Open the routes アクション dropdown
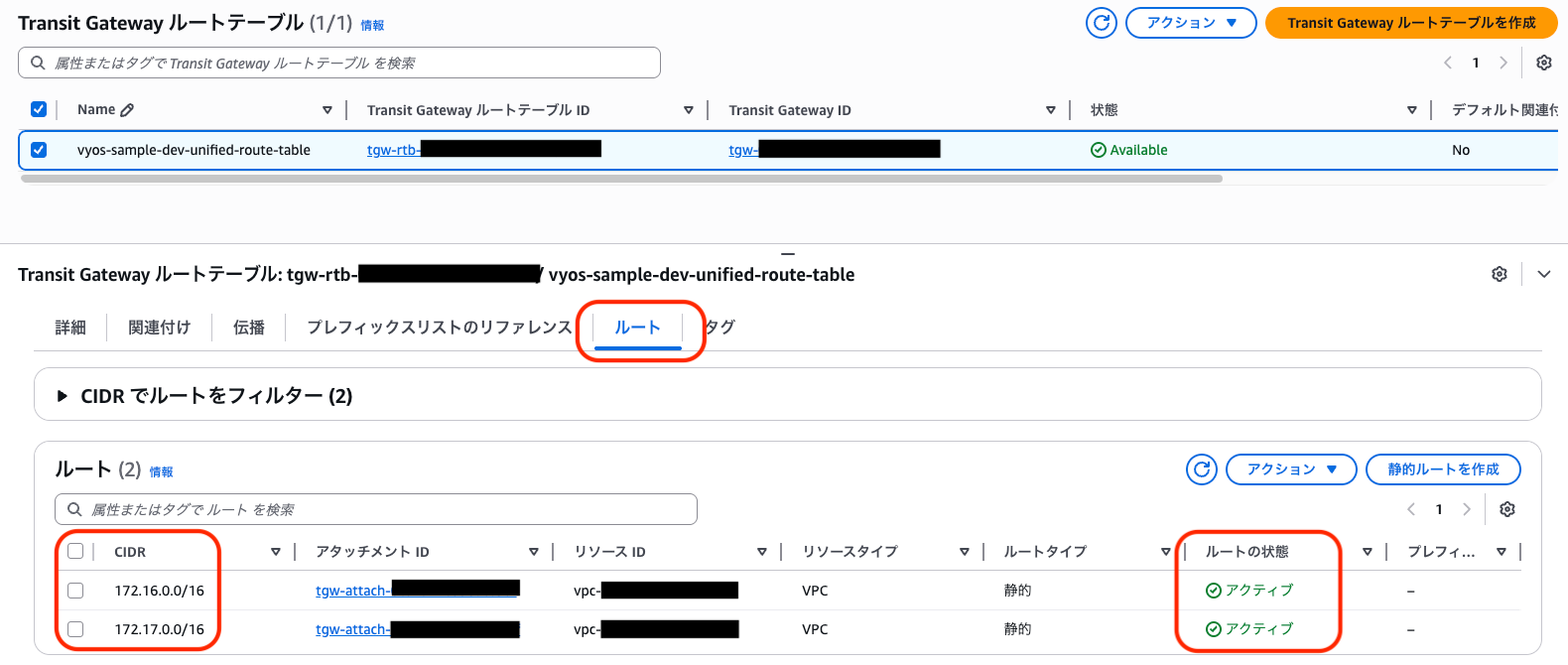The image size is (1568, 665). (1291, 469)
